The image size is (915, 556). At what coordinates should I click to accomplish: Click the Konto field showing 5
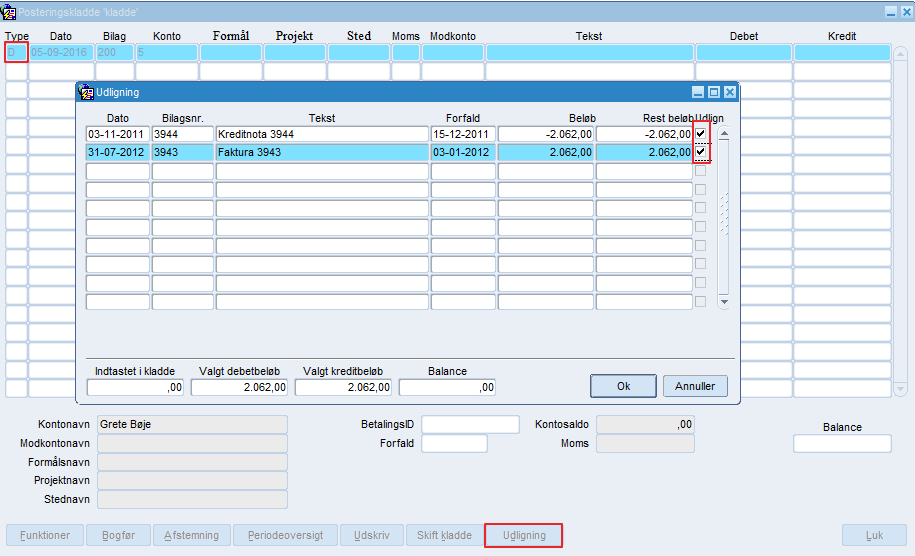[x=167, y=53]
